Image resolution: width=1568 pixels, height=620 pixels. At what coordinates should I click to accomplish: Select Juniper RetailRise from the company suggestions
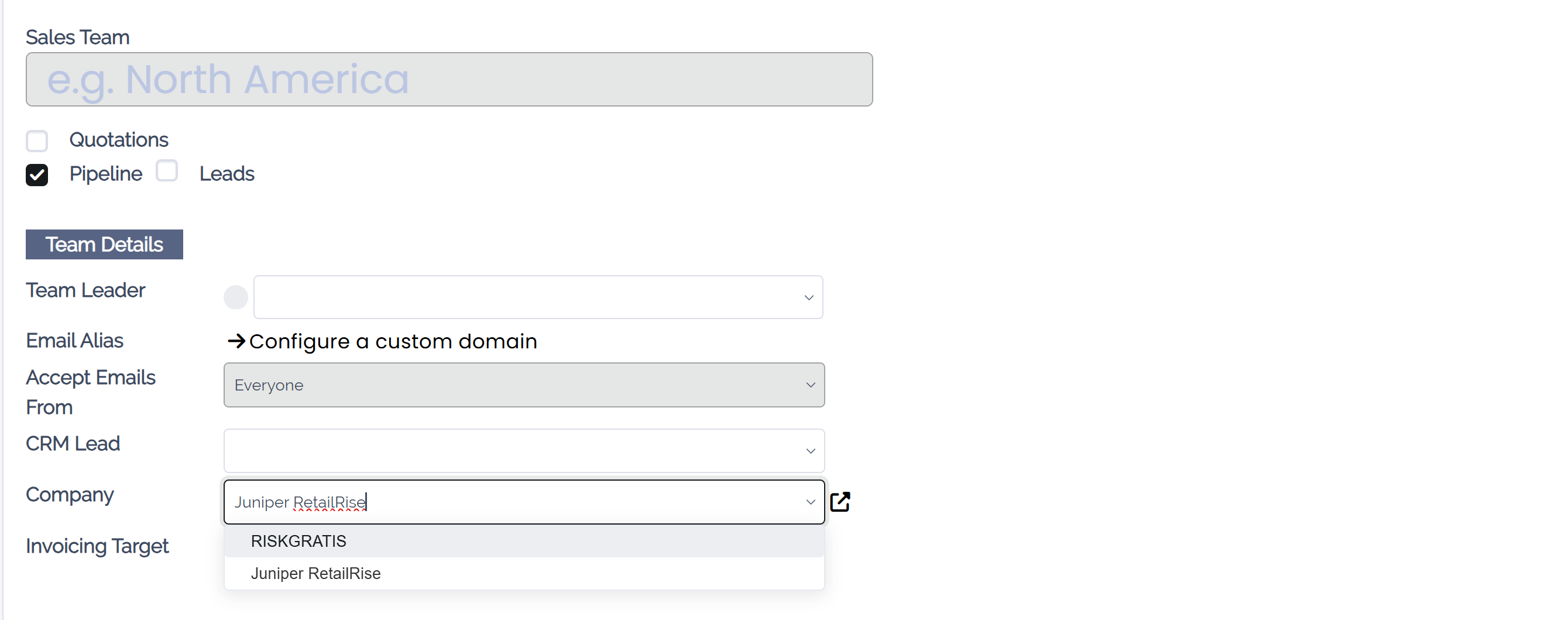tap(315, 573)
